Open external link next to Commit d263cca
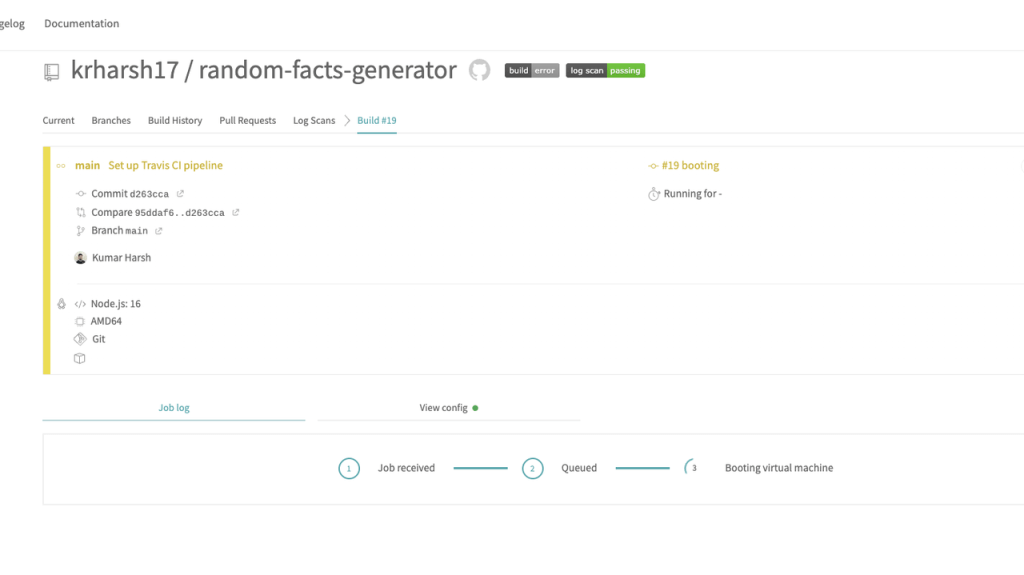 [180, 193]
